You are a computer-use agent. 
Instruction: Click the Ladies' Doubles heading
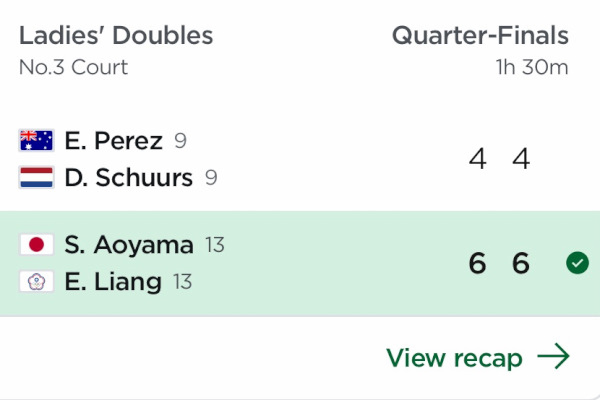[116, 36]
